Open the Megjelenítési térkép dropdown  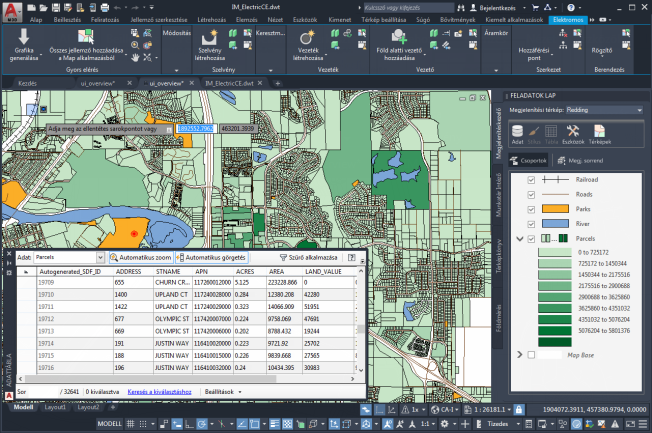point(602,110)
